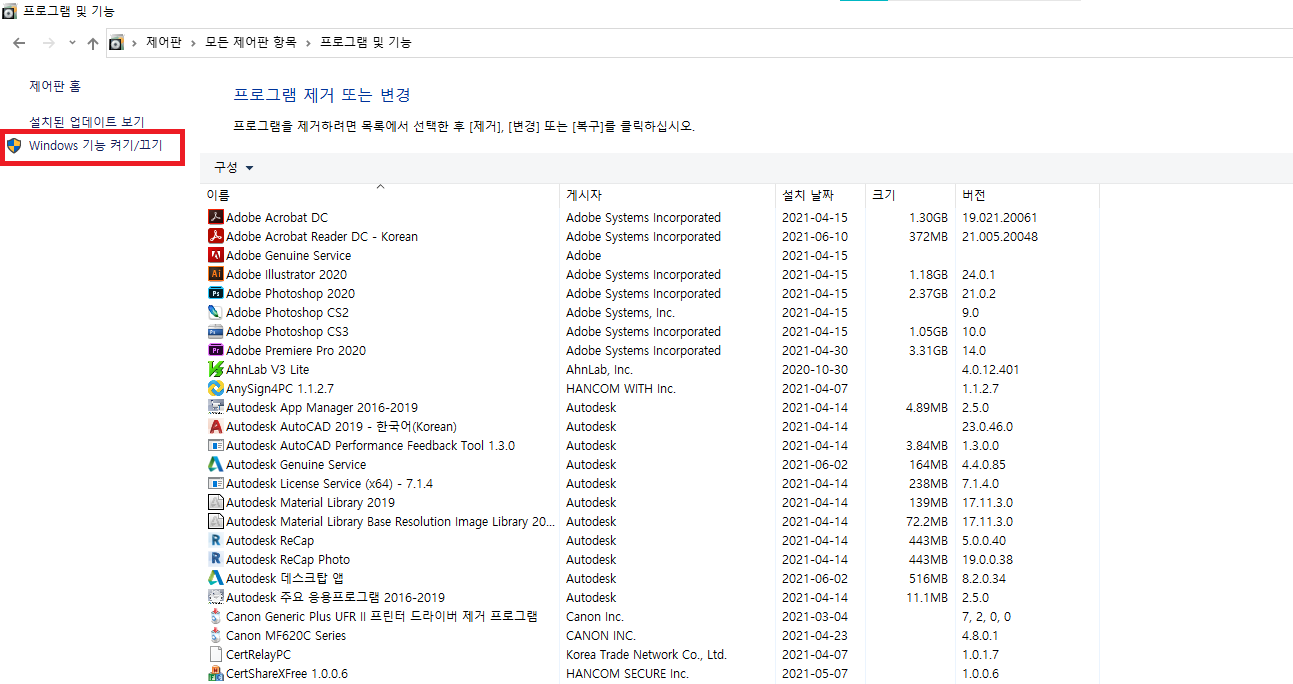Click the Autodesk ReCap icon

[215, 540]
